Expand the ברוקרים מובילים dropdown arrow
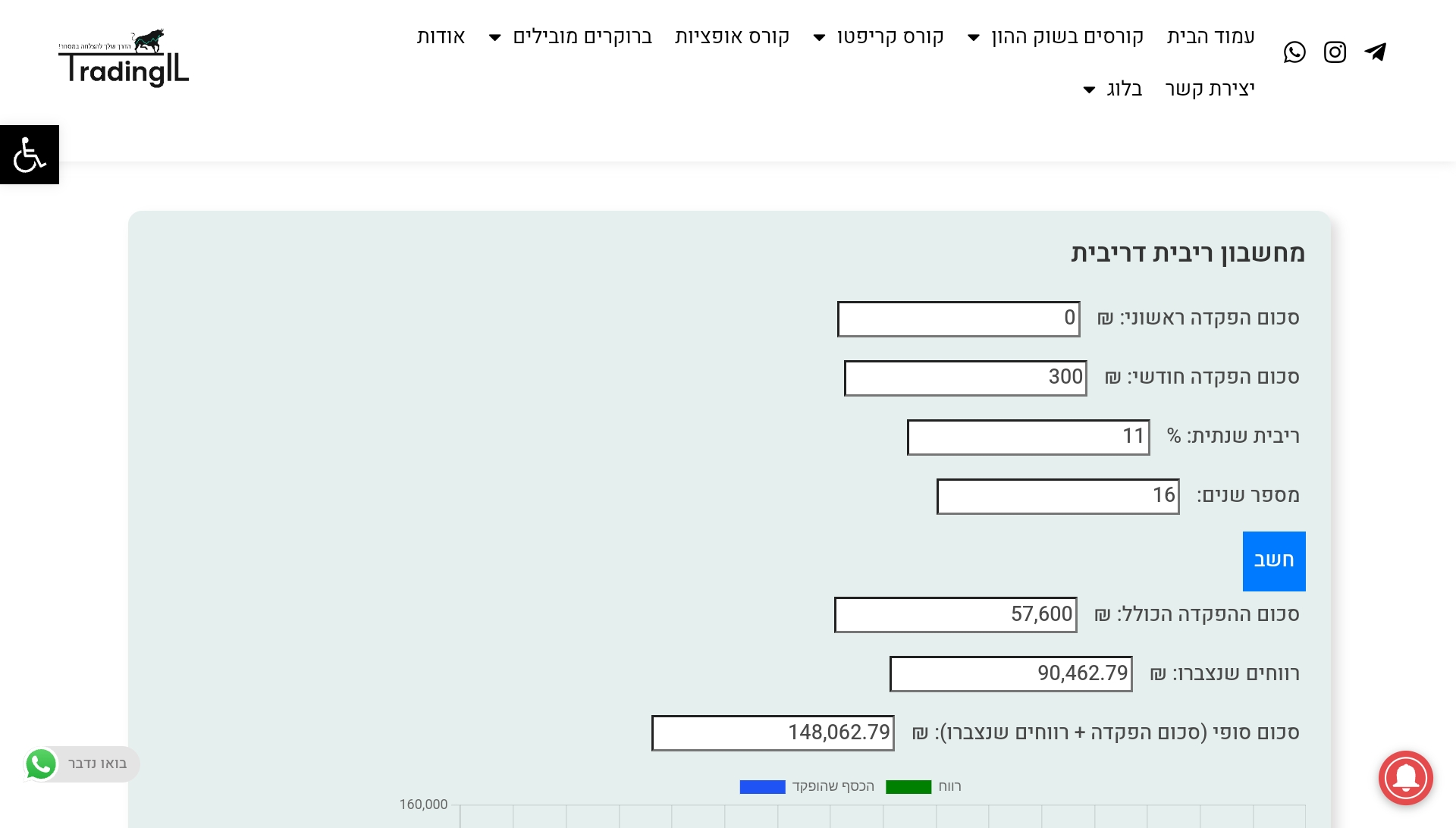 (x=495, y=37)
